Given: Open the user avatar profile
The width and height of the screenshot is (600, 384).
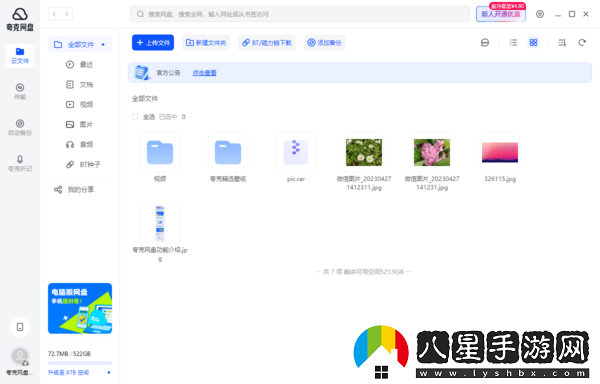Looking at the screenshot, I should (20, 356).
